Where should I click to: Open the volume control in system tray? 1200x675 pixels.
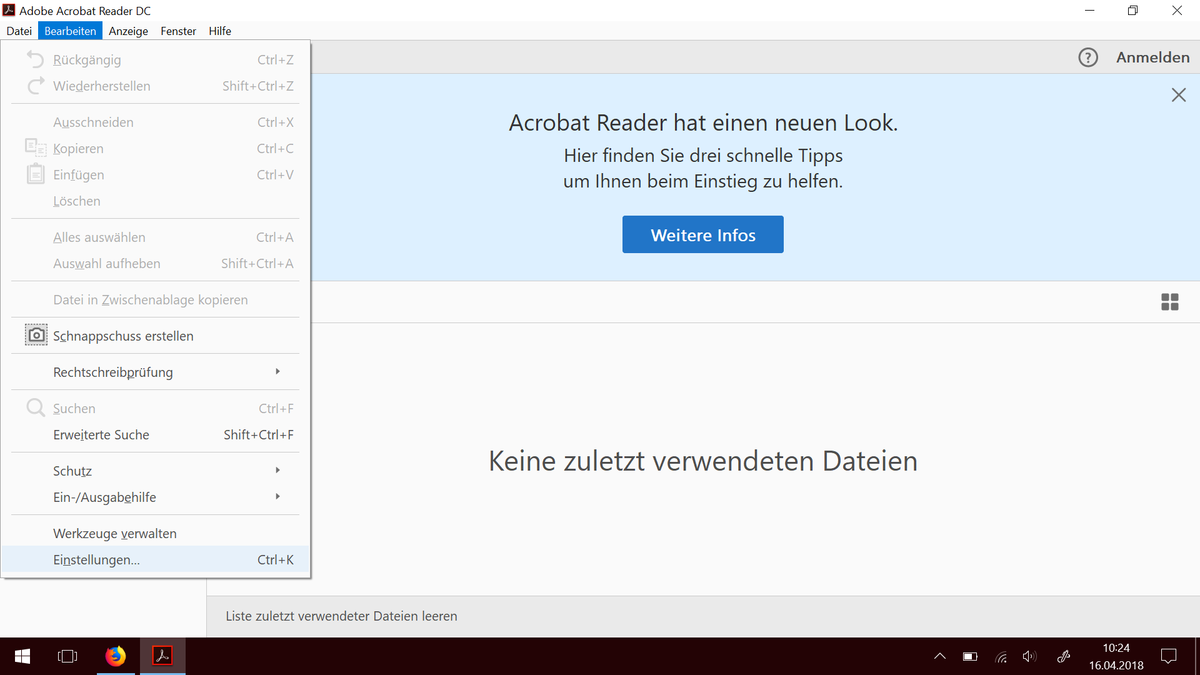coord(1030,657)
